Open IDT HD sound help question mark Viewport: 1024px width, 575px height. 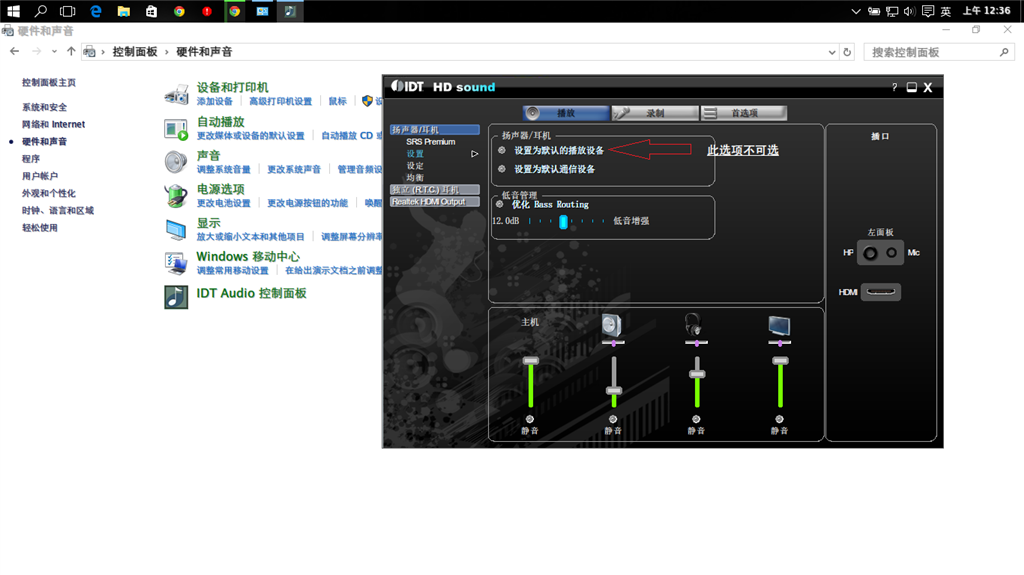[x=894, y=87]
